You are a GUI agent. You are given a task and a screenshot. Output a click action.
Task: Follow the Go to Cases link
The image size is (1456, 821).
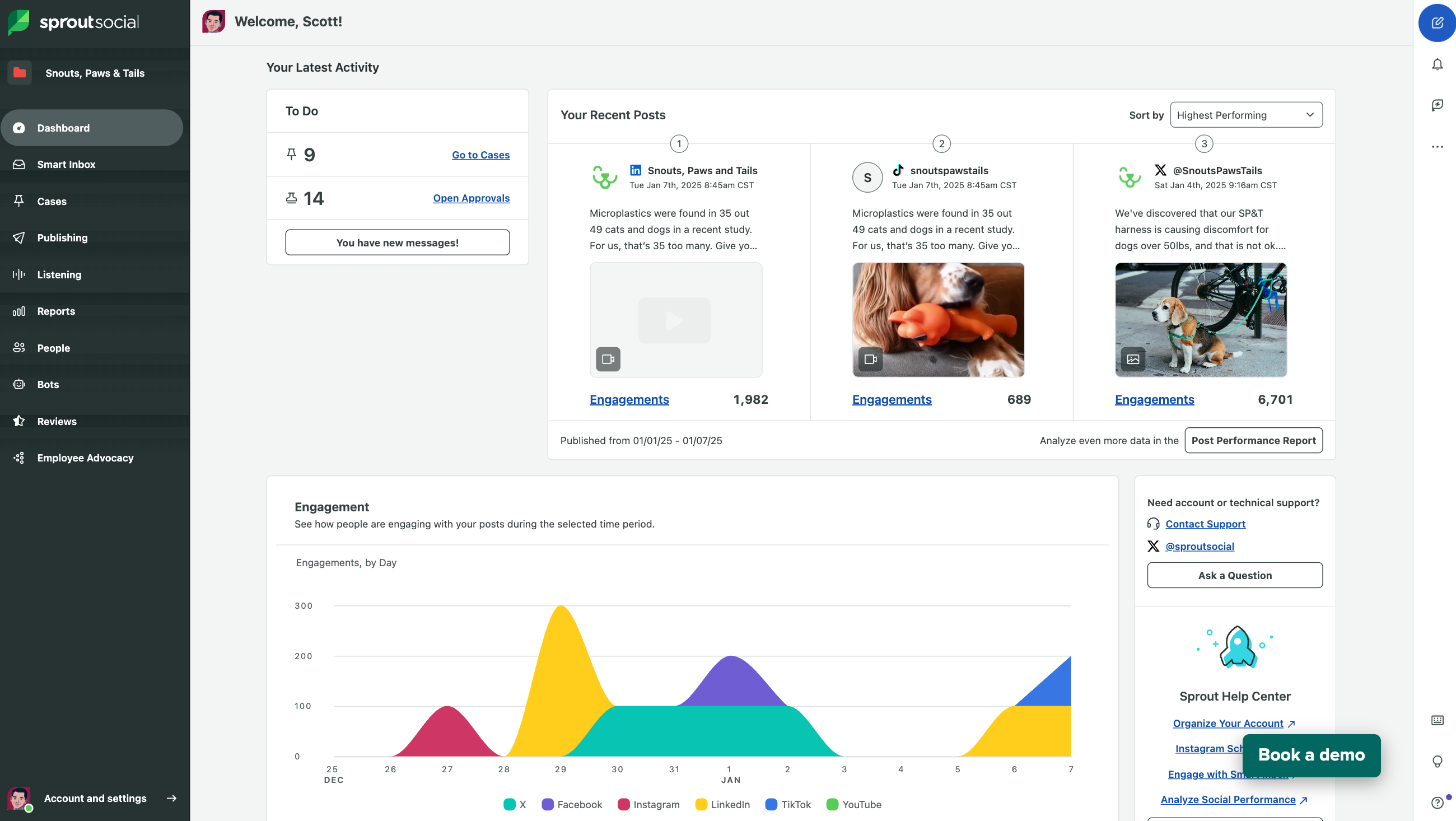480,155
